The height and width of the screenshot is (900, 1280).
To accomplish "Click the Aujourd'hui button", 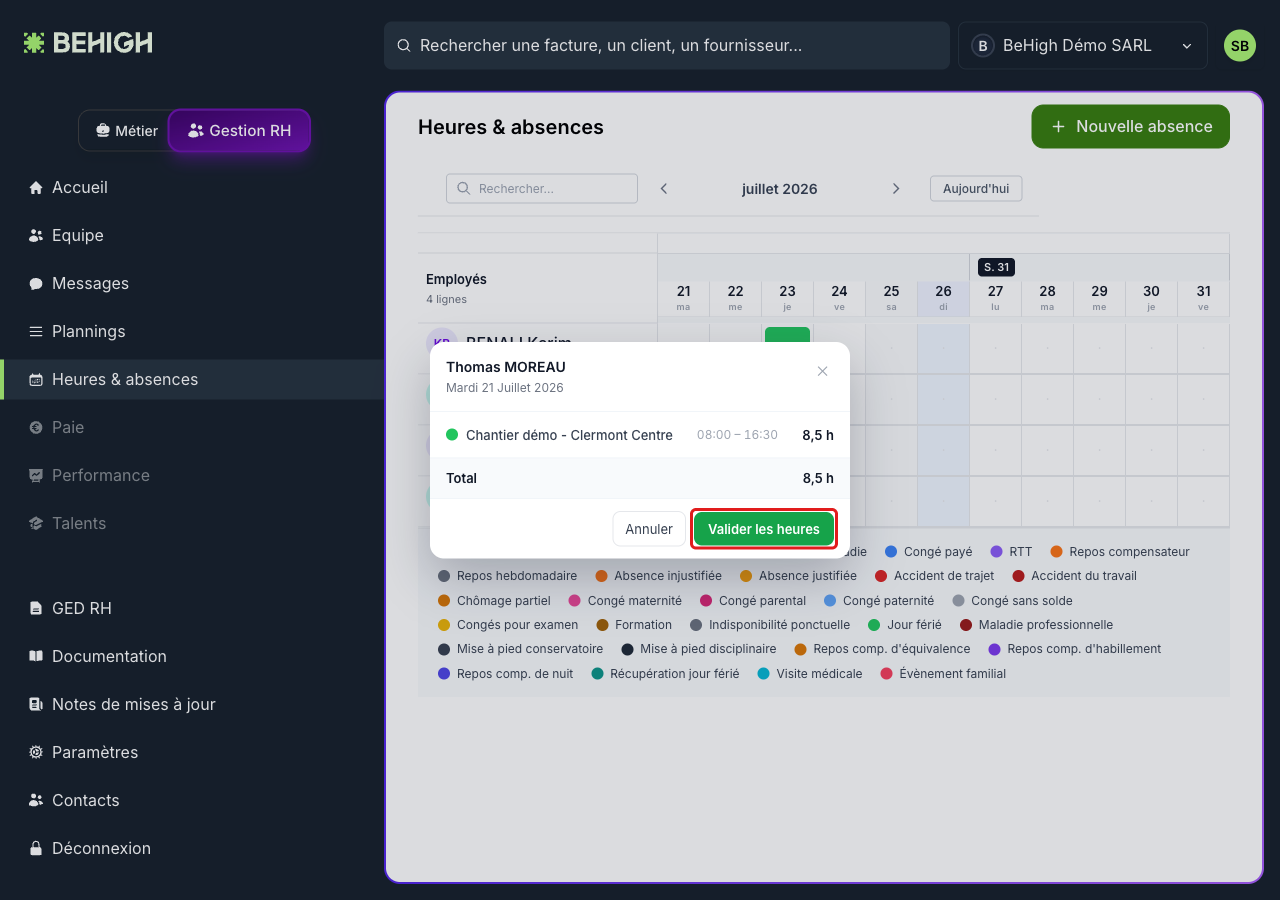I will click(x=976, y=189).
